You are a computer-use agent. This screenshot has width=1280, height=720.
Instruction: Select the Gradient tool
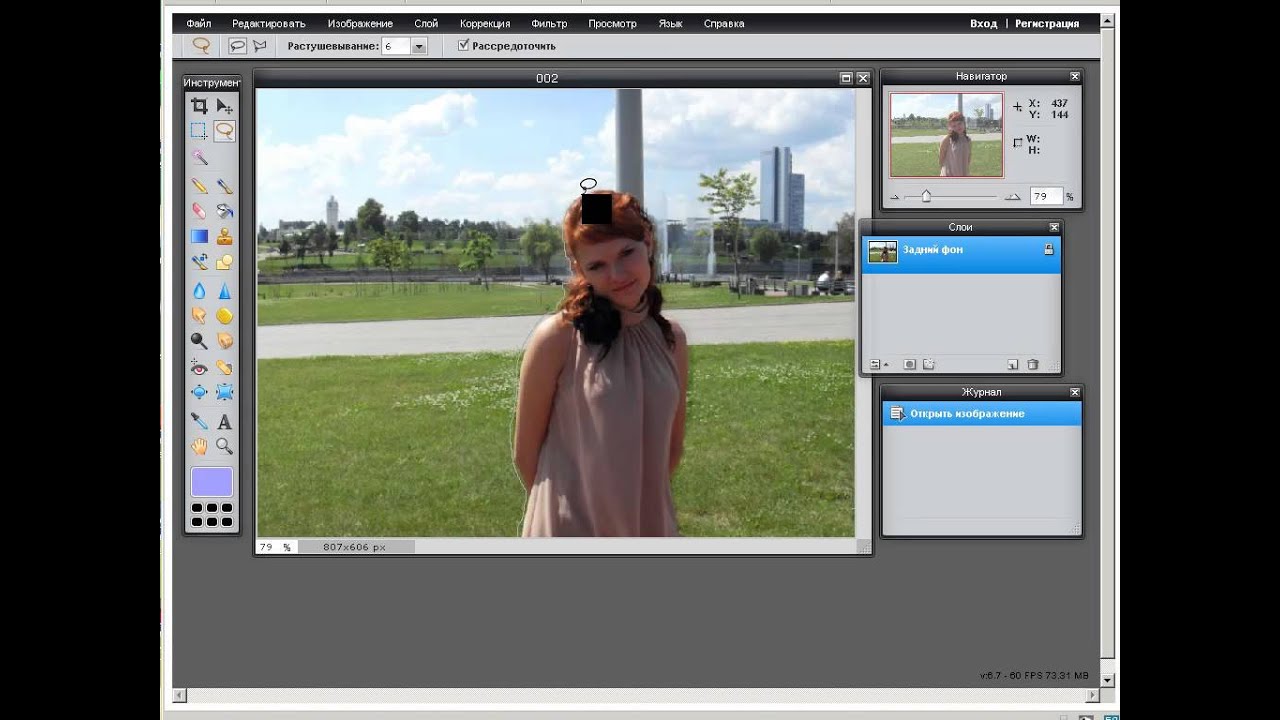click(x=199, y=237)
